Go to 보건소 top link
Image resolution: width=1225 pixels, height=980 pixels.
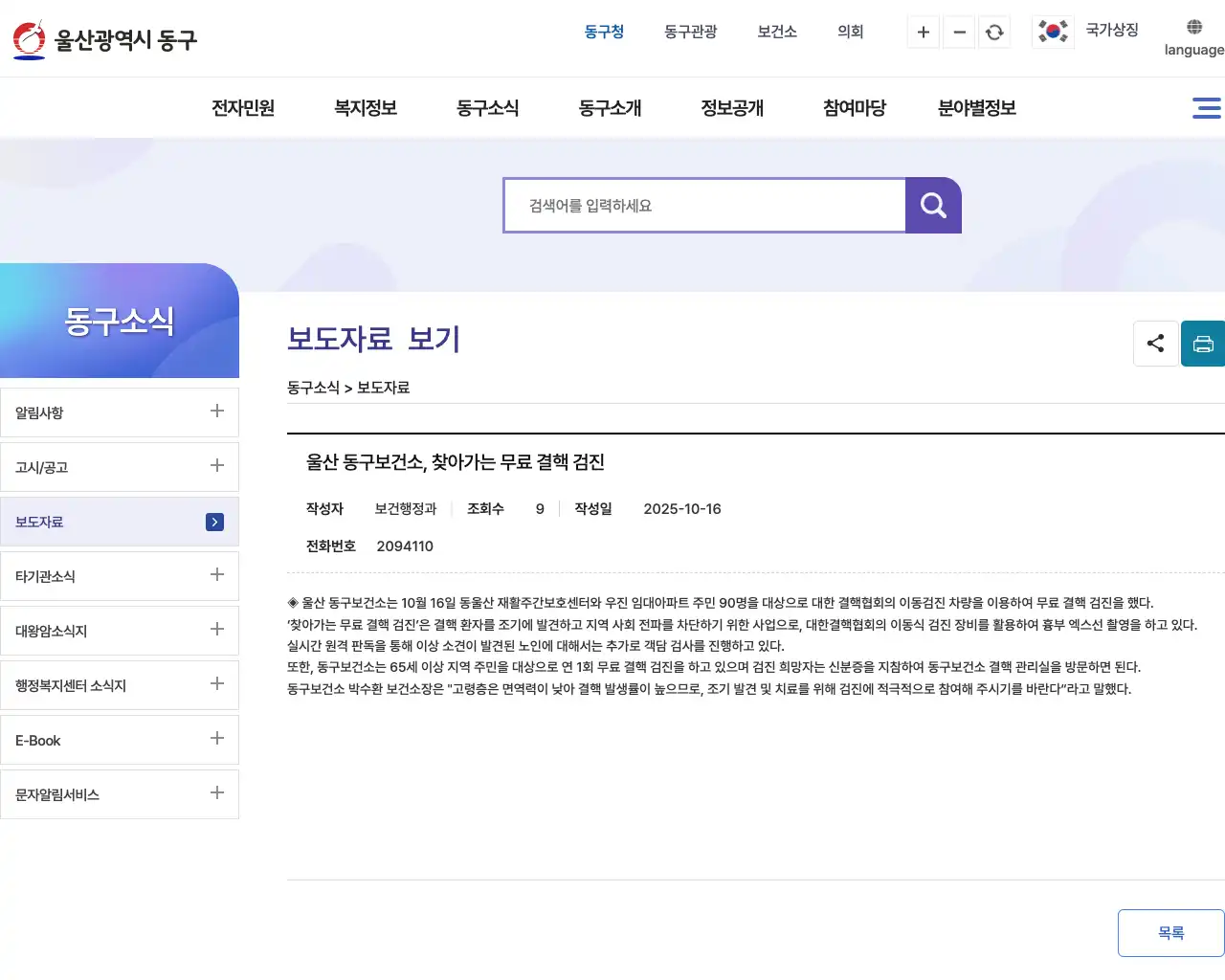click(777, 32)
